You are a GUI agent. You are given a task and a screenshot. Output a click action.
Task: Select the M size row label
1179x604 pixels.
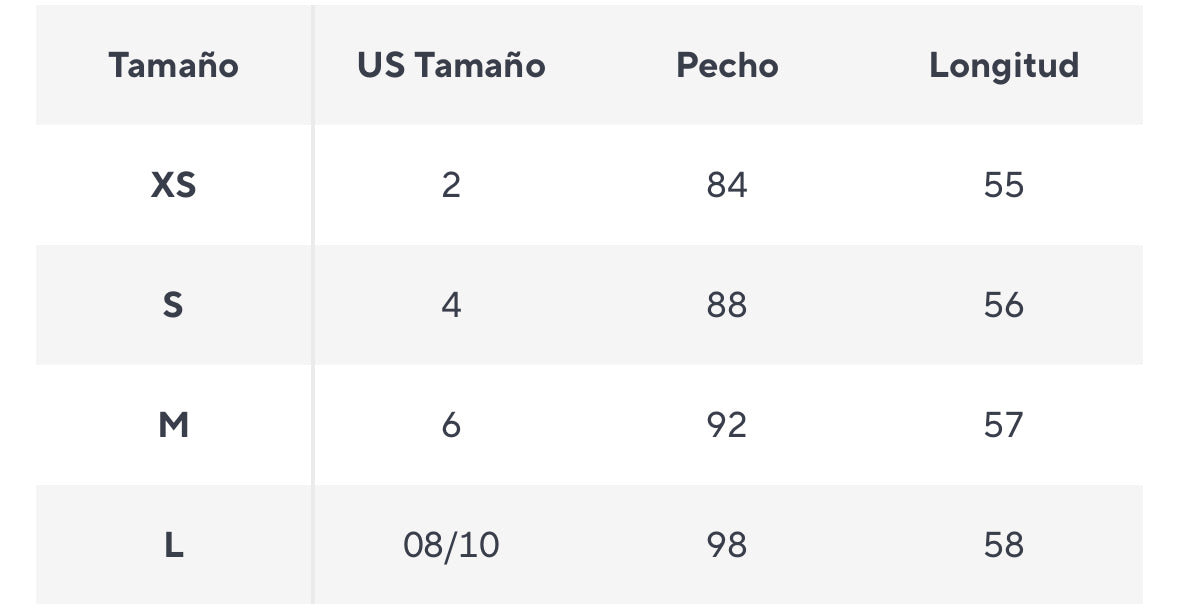[173, 425]
